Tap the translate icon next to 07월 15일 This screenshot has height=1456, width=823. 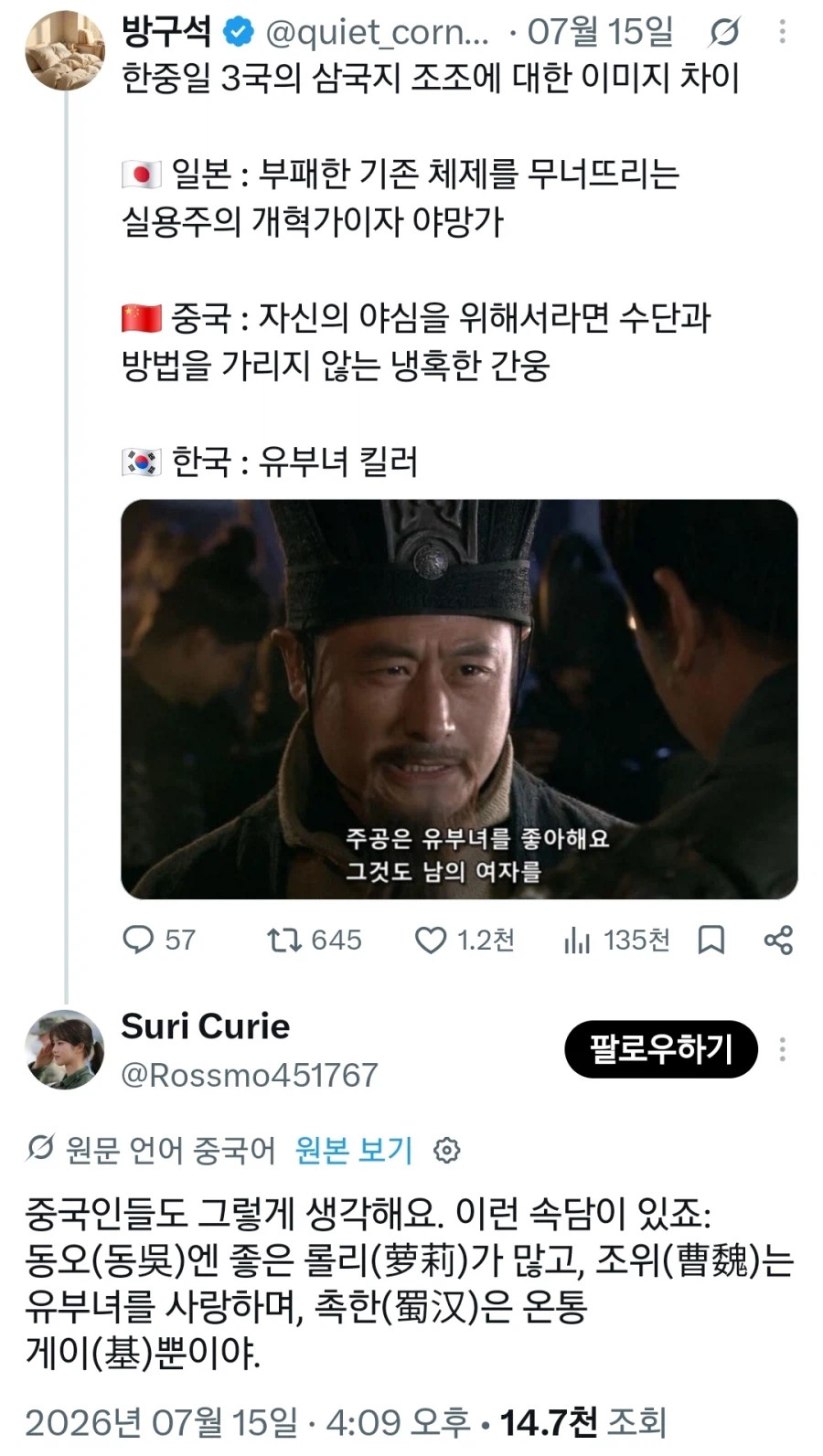(x=724, y=33)
